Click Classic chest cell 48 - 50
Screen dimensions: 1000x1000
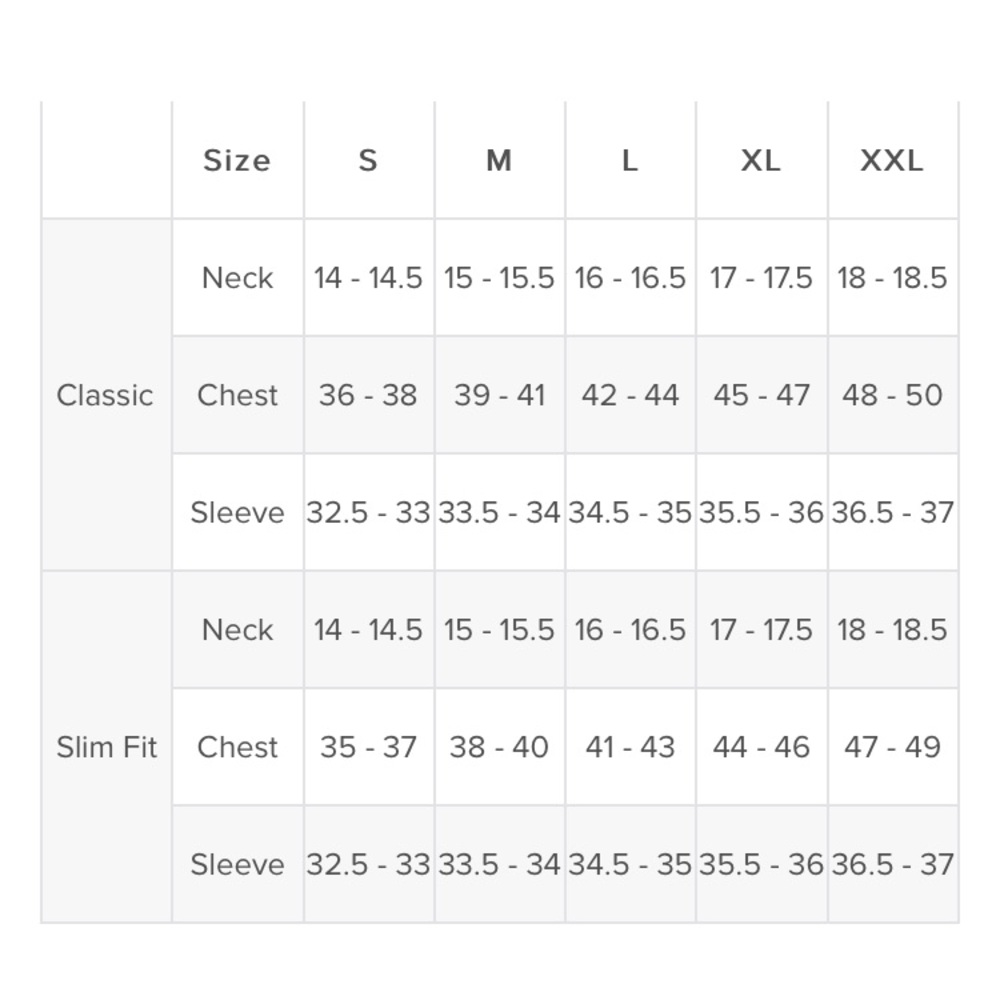click(x=892, y=395)
